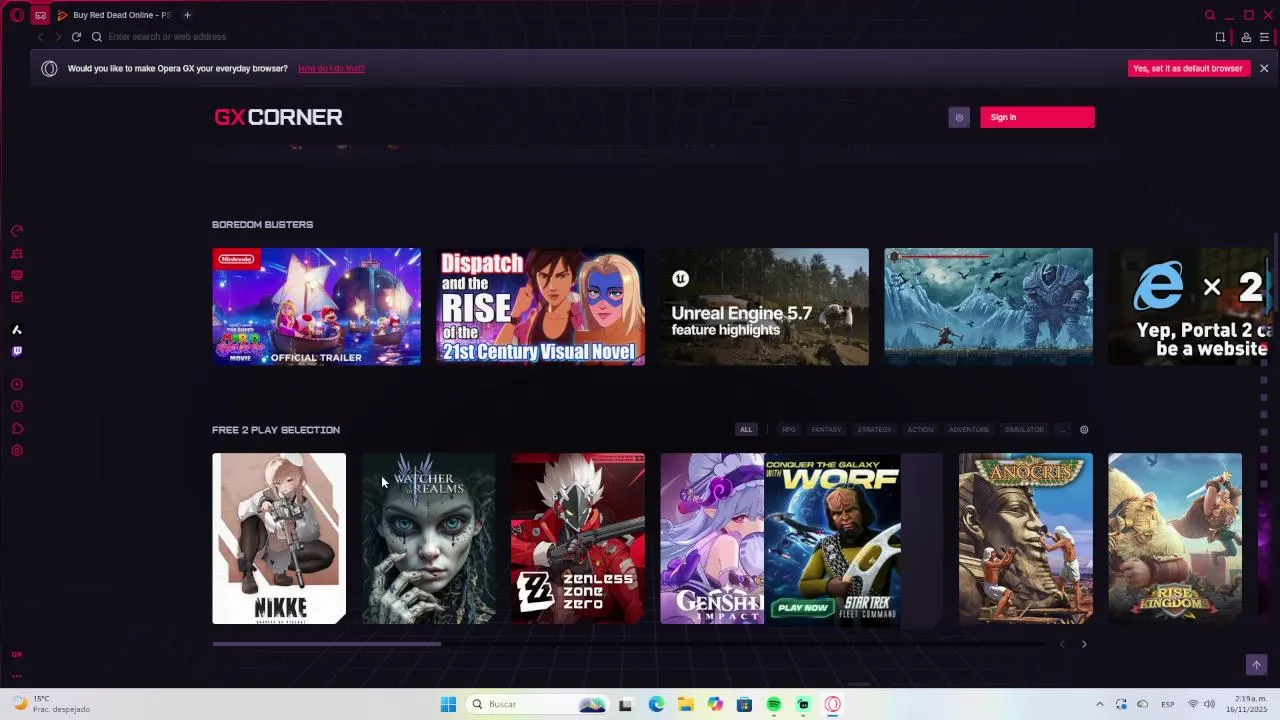Open the Watcher of Realms game card

428,538
